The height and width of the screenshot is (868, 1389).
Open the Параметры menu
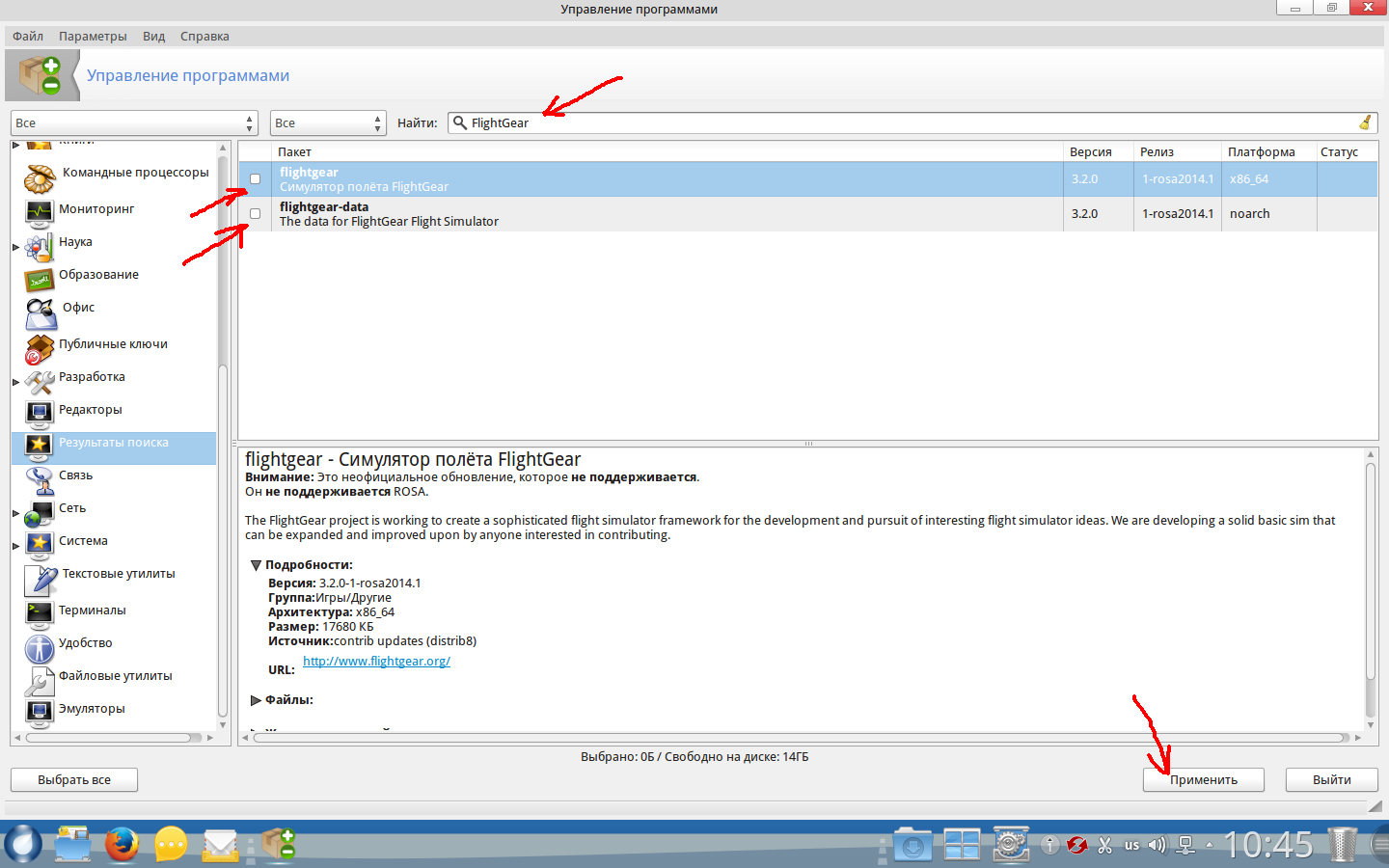click(93, 37)
